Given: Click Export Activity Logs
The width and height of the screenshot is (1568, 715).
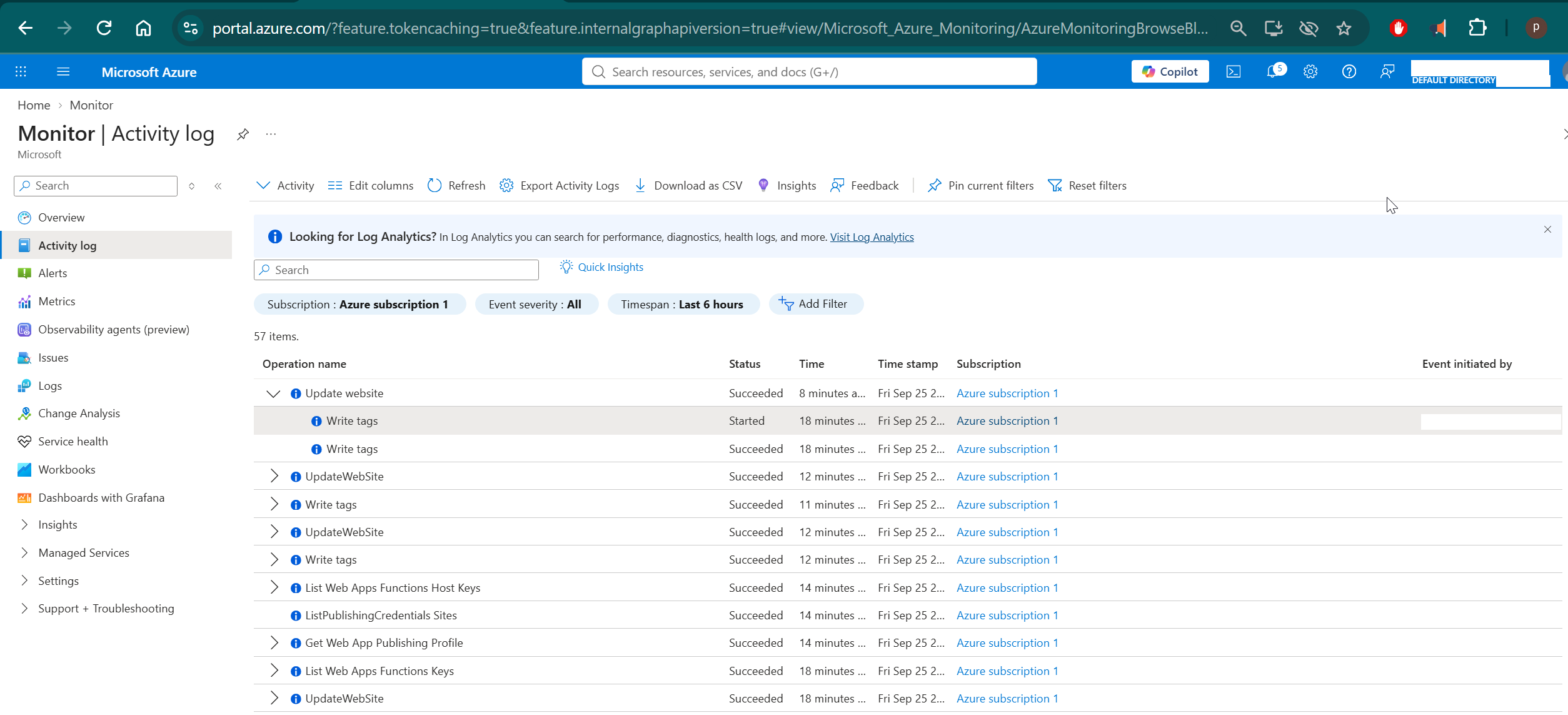Looking at the screenshot, I should [x=560, y=186].
